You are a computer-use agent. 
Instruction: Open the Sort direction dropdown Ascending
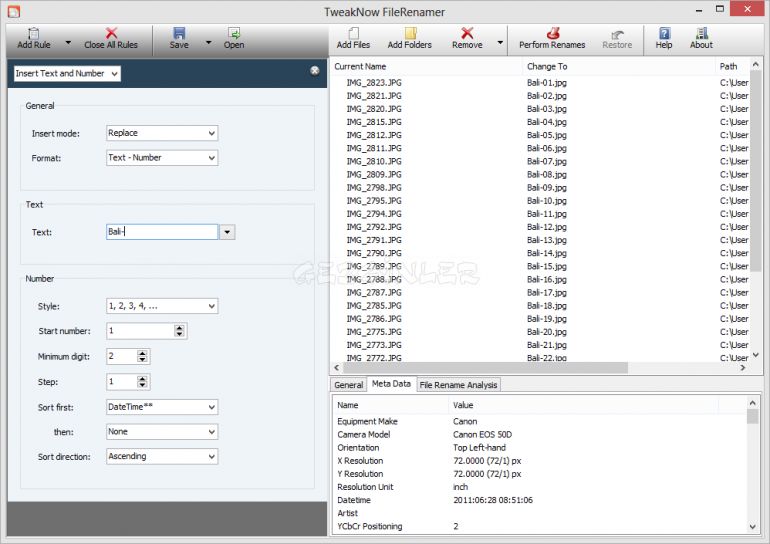point(162,456)
